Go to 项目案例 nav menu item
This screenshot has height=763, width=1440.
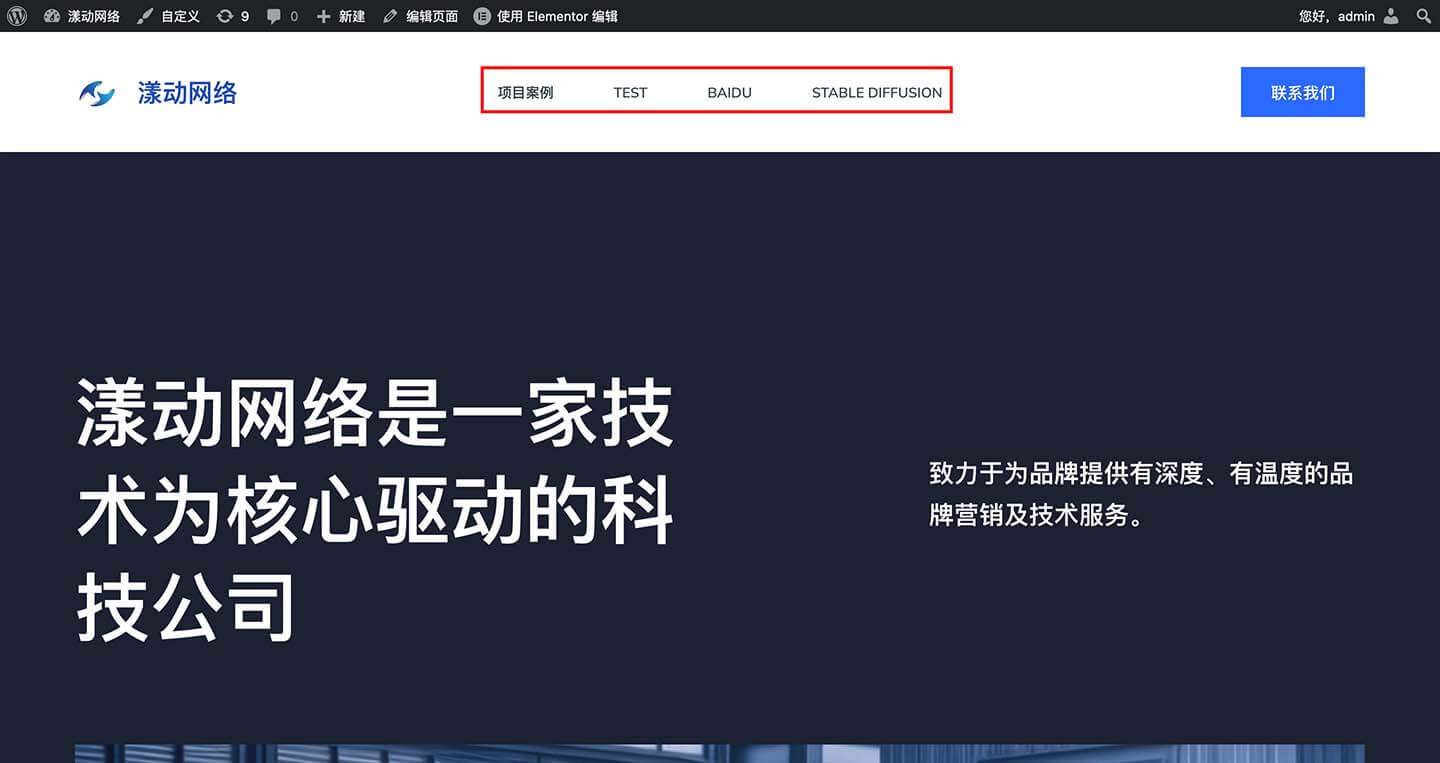[525, 92]
